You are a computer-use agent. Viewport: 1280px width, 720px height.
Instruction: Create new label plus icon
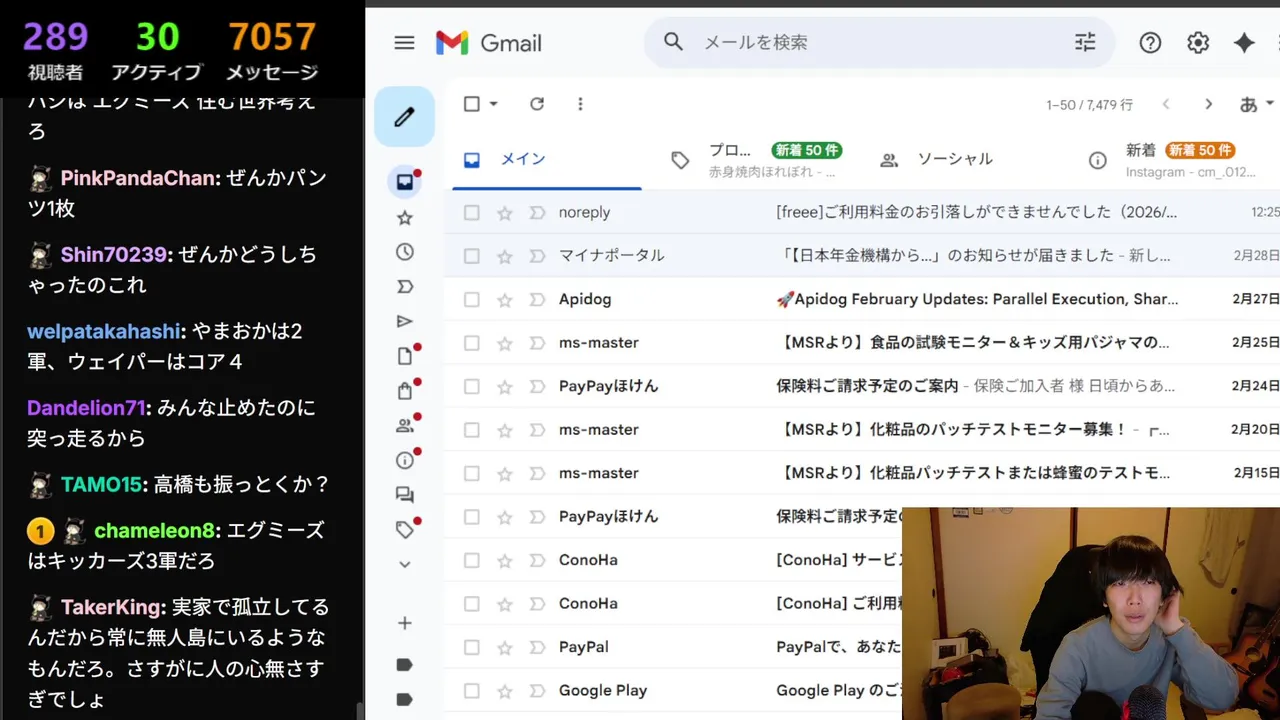pyautogui.click(x=405, y=623)
